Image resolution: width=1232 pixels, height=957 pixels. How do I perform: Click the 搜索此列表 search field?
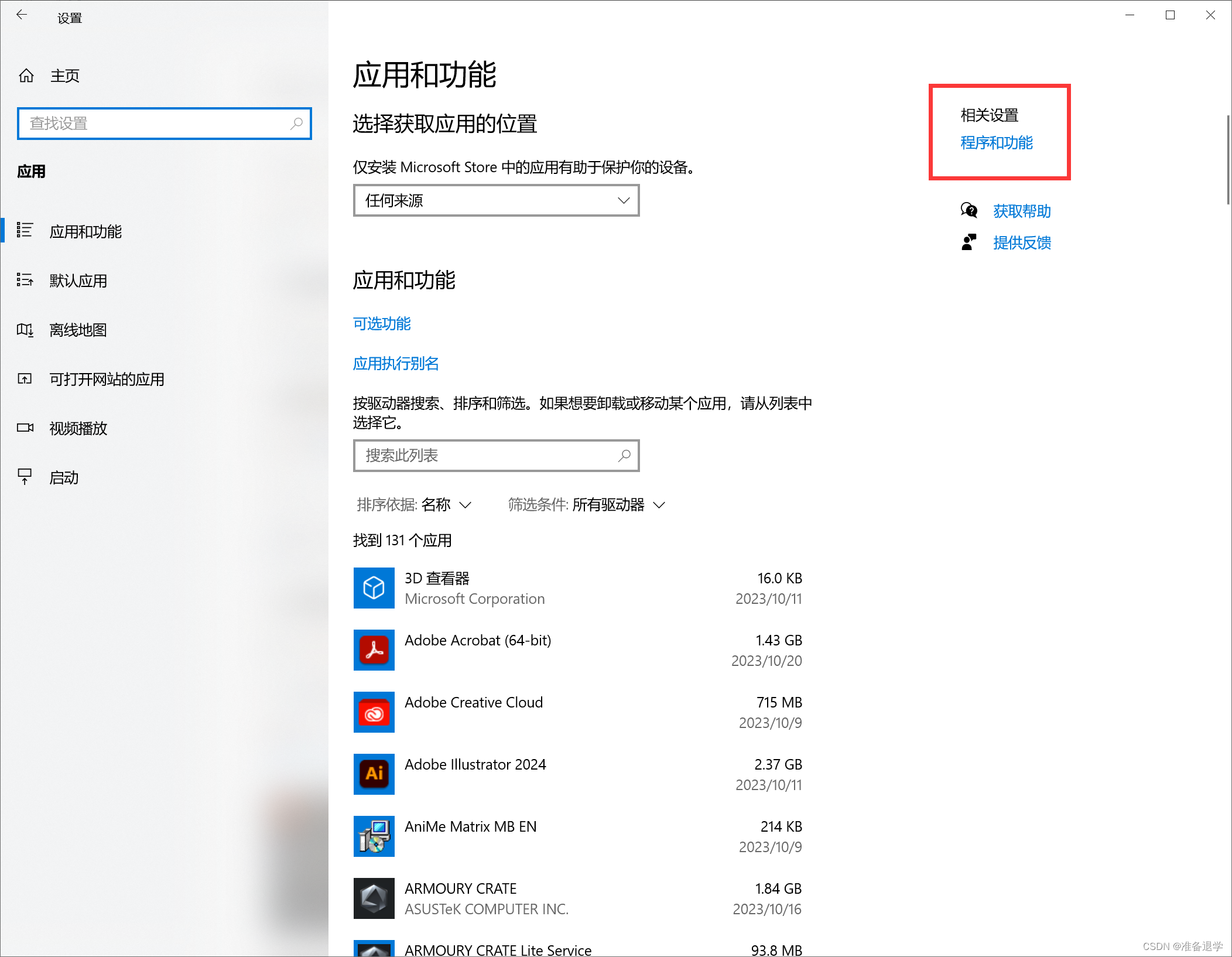(x=495, y=456)
